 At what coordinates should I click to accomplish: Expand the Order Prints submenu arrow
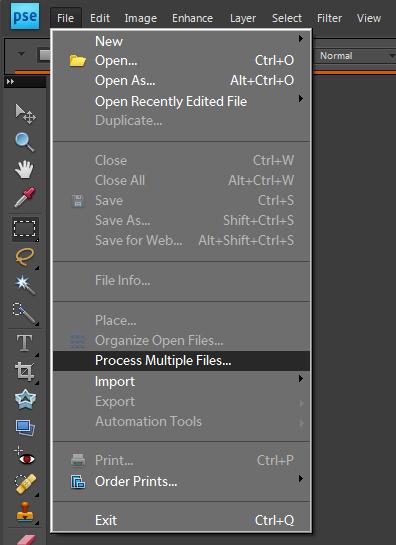(x=301, y=479)
